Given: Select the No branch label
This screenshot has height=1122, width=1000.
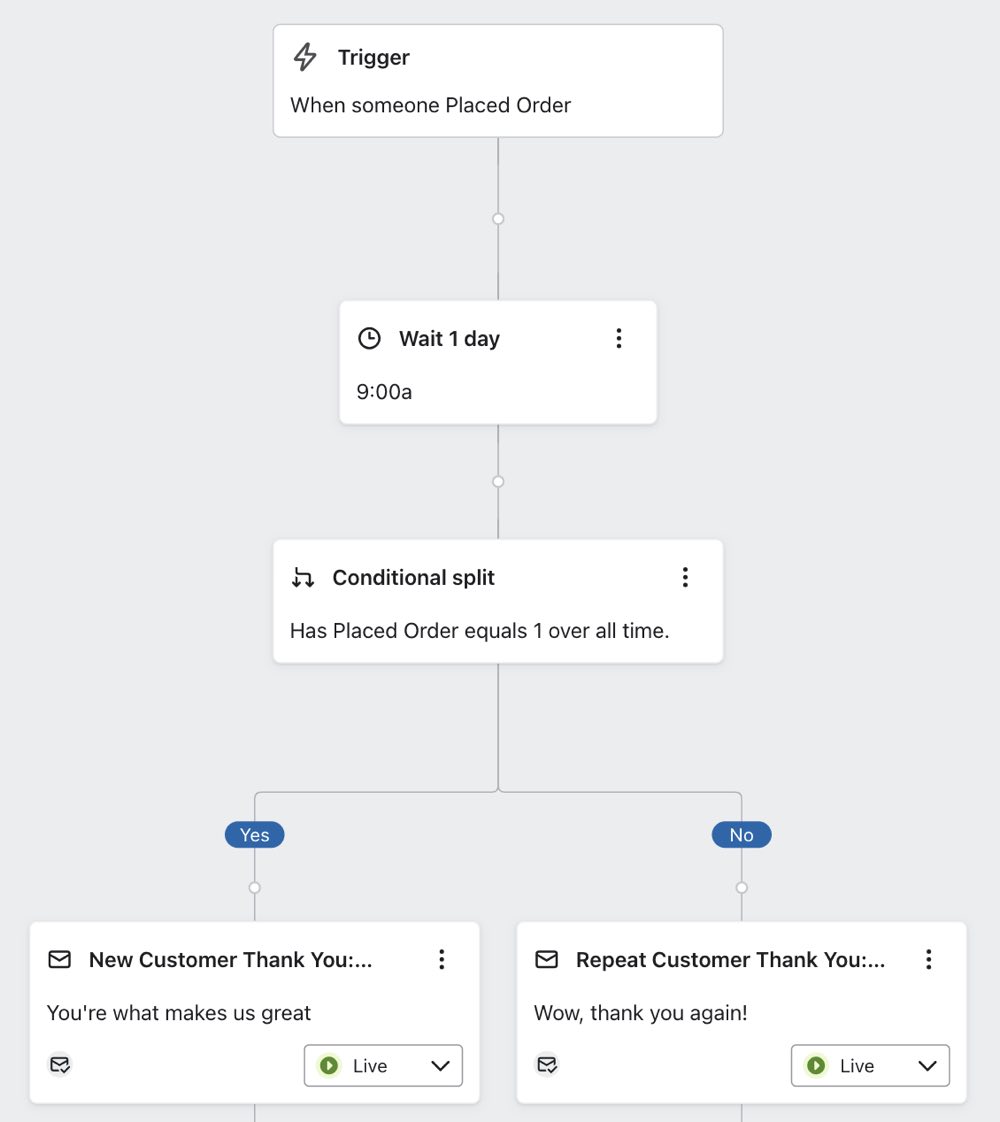Looking at the screenshot, I should tap(741, 834).
